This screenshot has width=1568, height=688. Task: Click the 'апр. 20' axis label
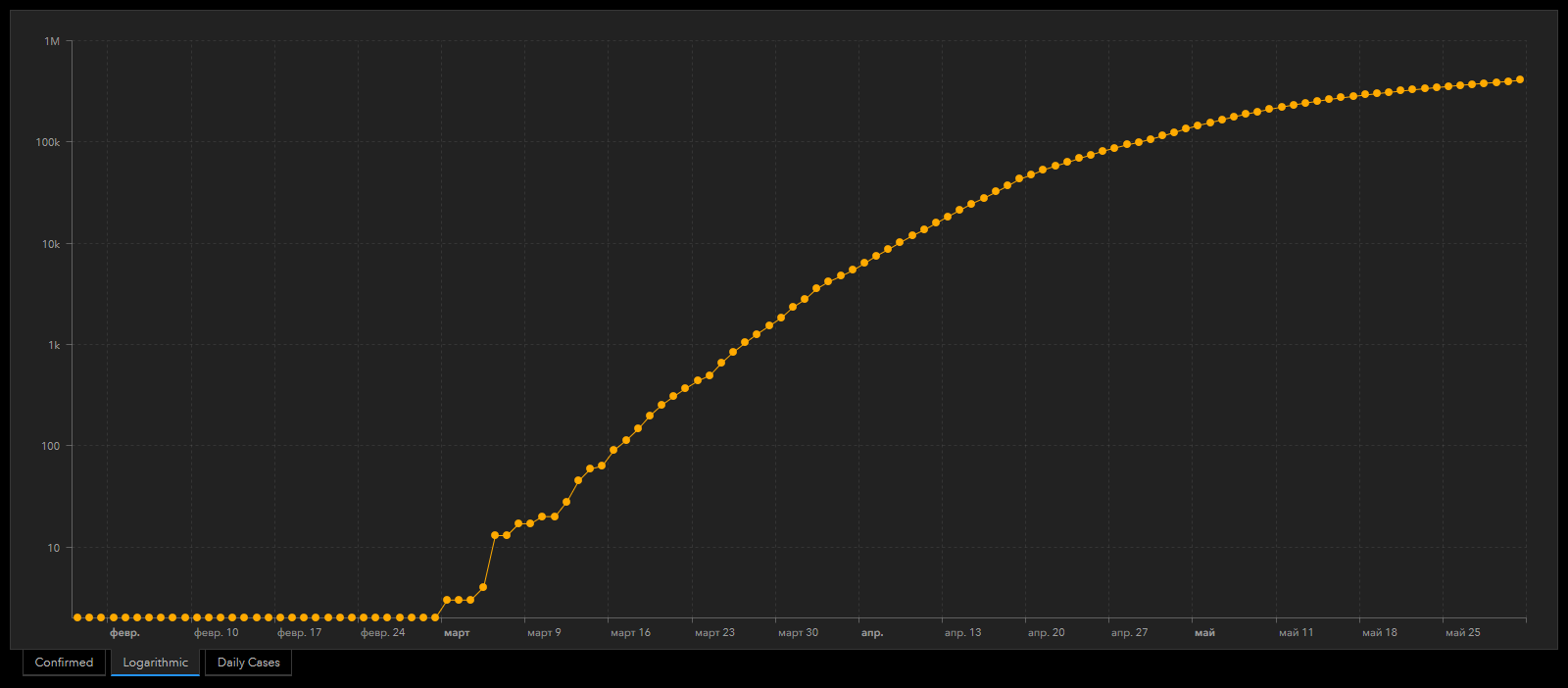pyautogui.click(x=1046, y=633)
